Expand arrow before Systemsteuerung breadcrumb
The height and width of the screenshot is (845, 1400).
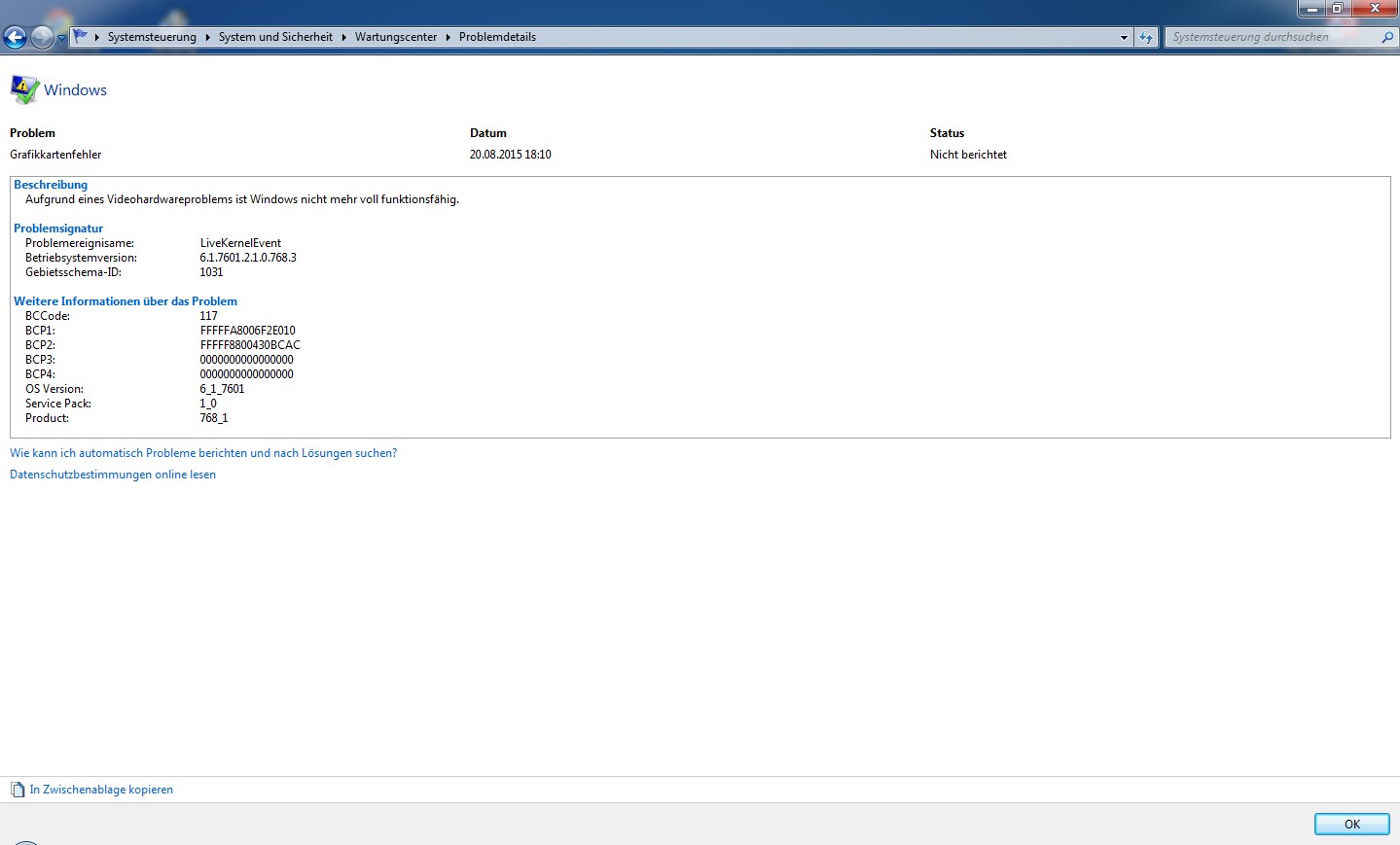tap(97, 37)
